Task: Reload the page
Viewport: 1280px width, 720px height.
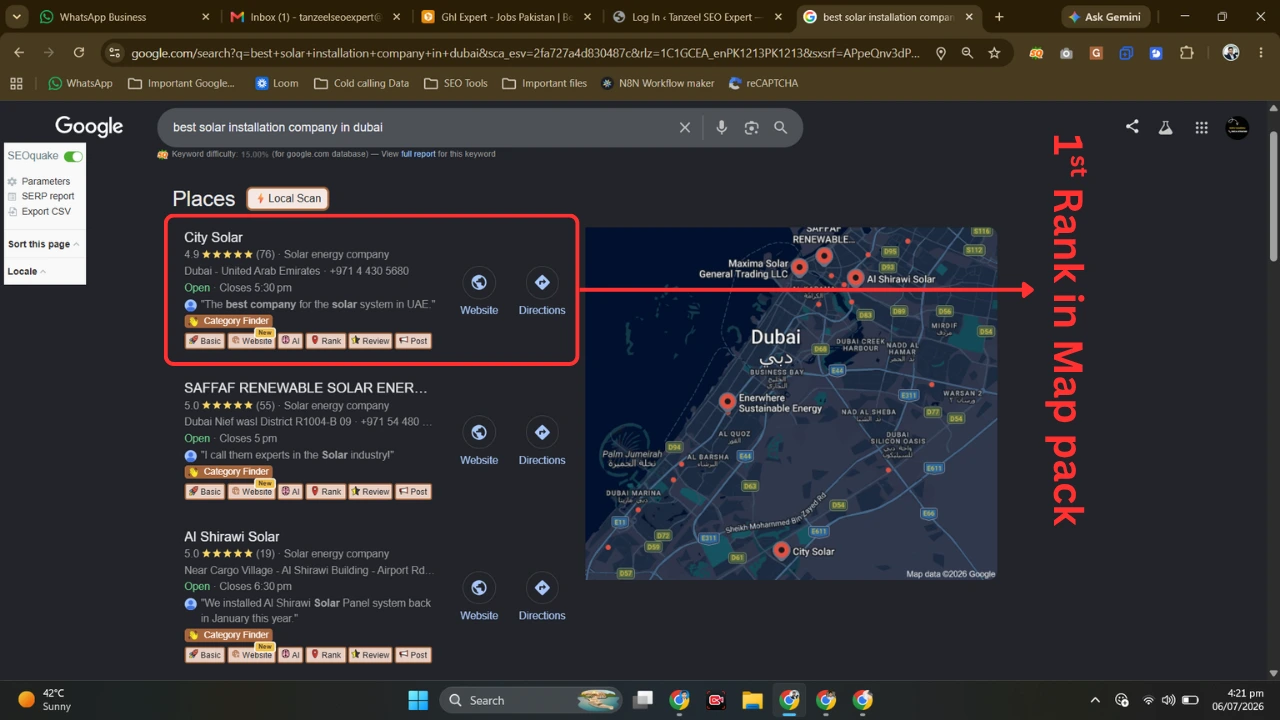Action: pos(79,53)
